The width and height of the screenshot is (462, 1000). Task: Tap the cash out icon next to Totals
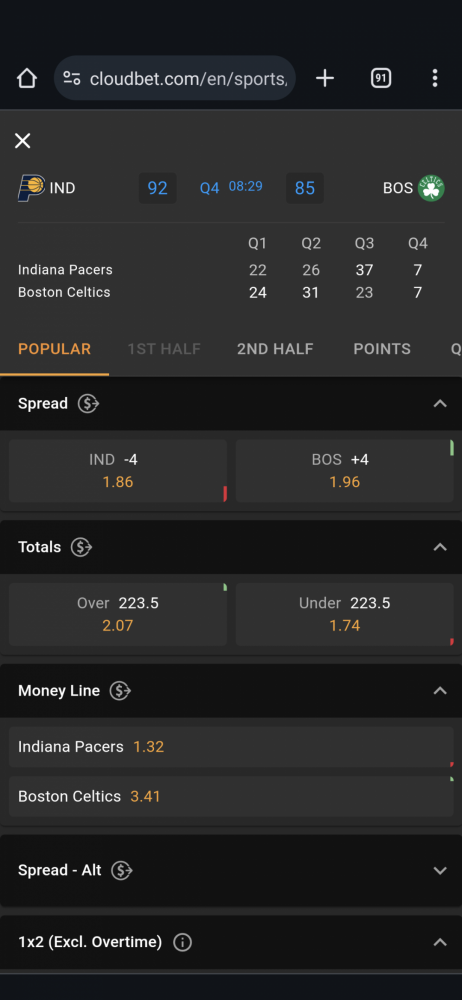(x=81, y=547)
